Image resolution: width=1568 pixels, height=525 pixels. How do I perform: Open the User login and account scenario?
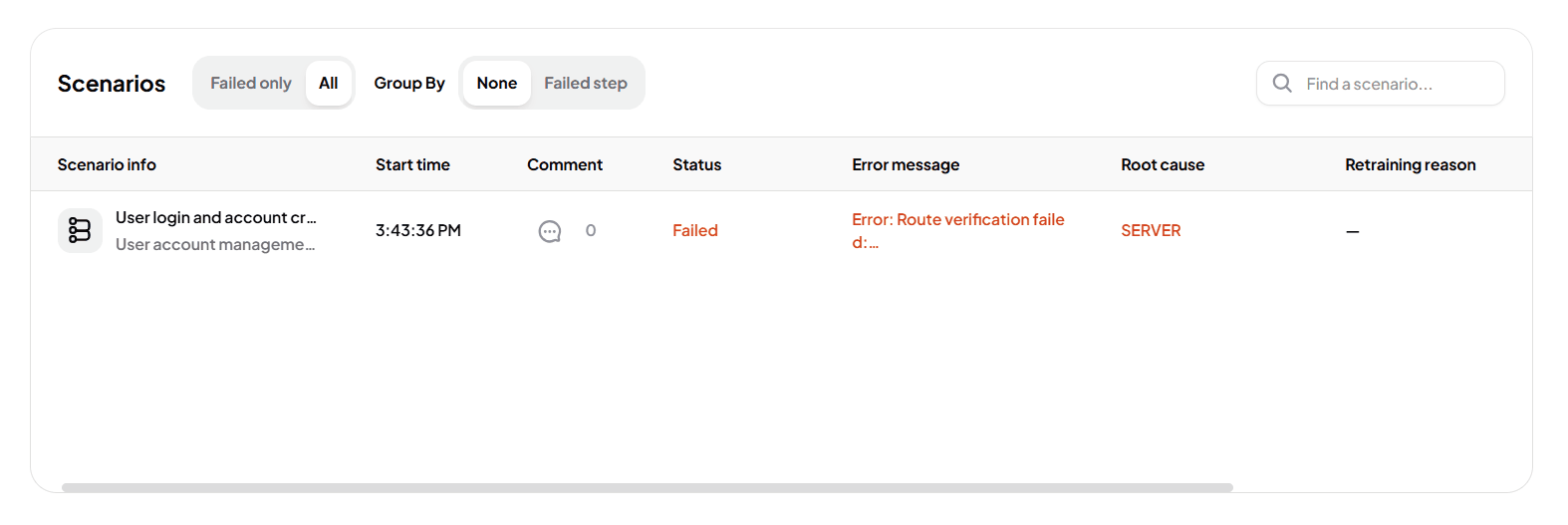coord(216,217)
